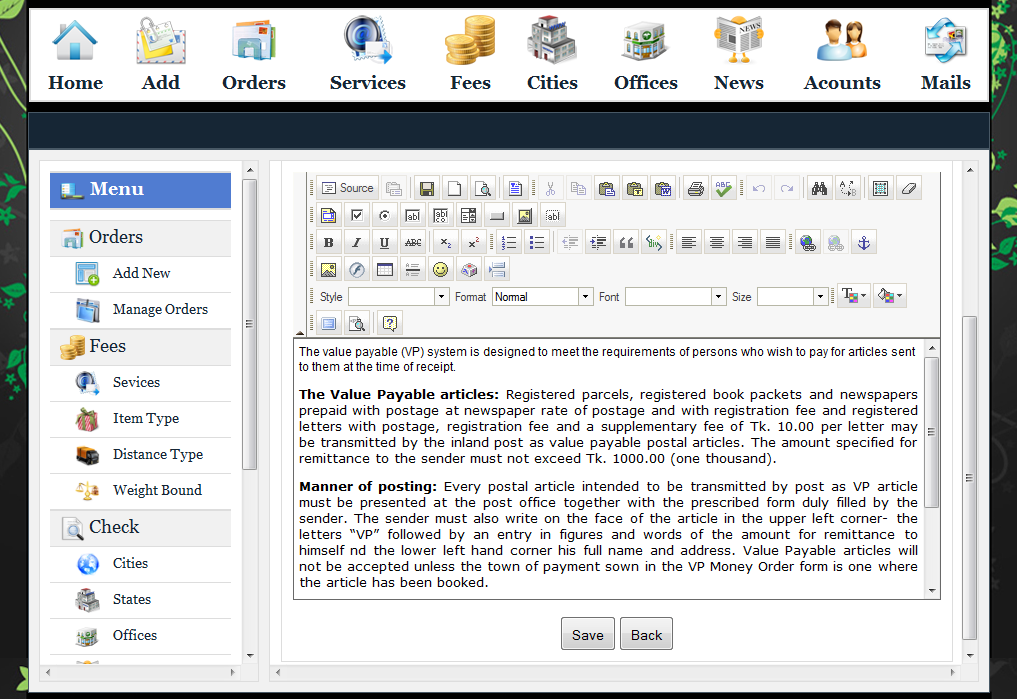Viewport: 1017px width, 699px height.
Task: Insert a radio button form field
Action: click(384, 215)
